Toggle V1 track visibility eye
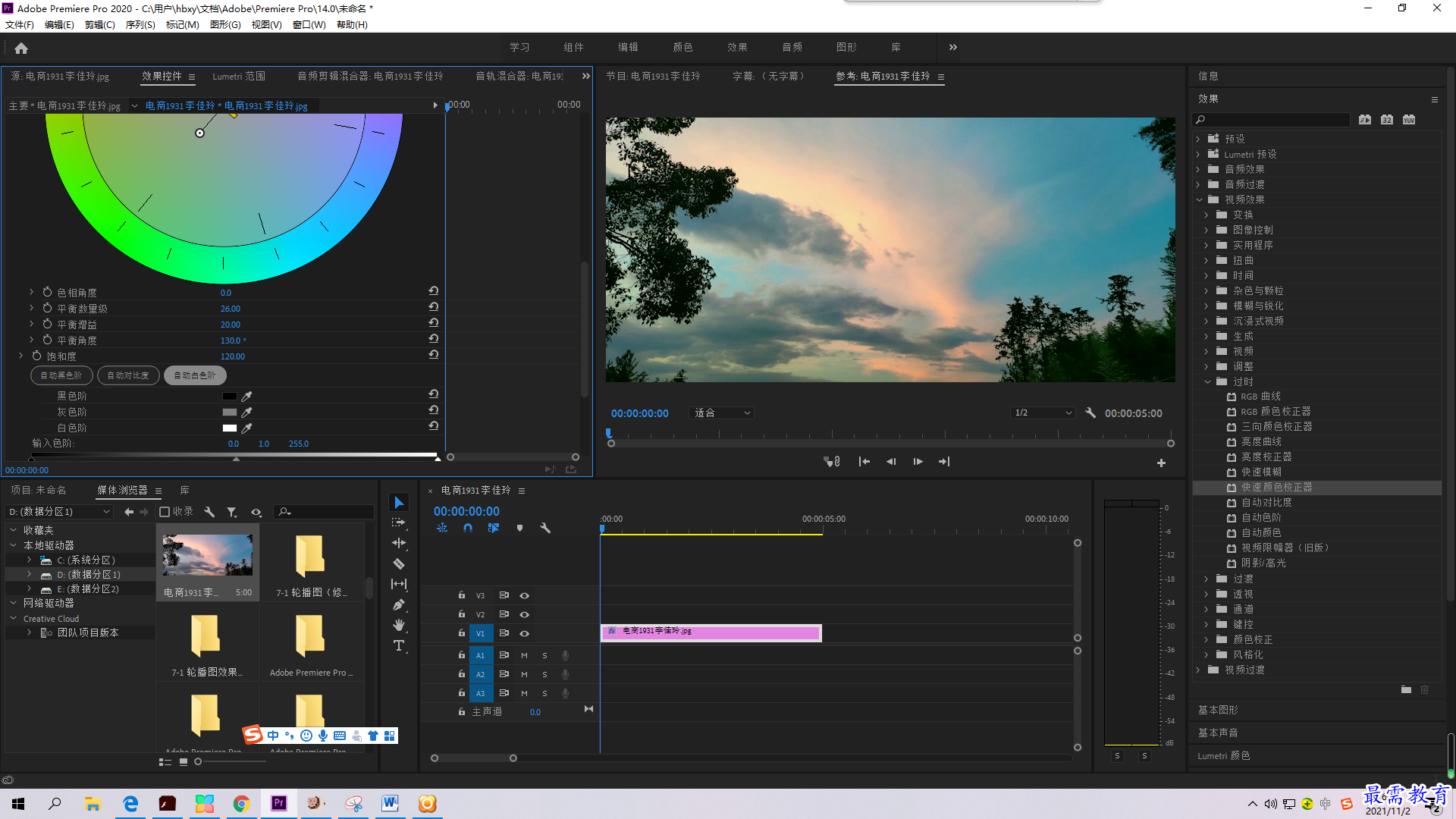Screen dimensions: 1456x819 click(x=524, y=633)
